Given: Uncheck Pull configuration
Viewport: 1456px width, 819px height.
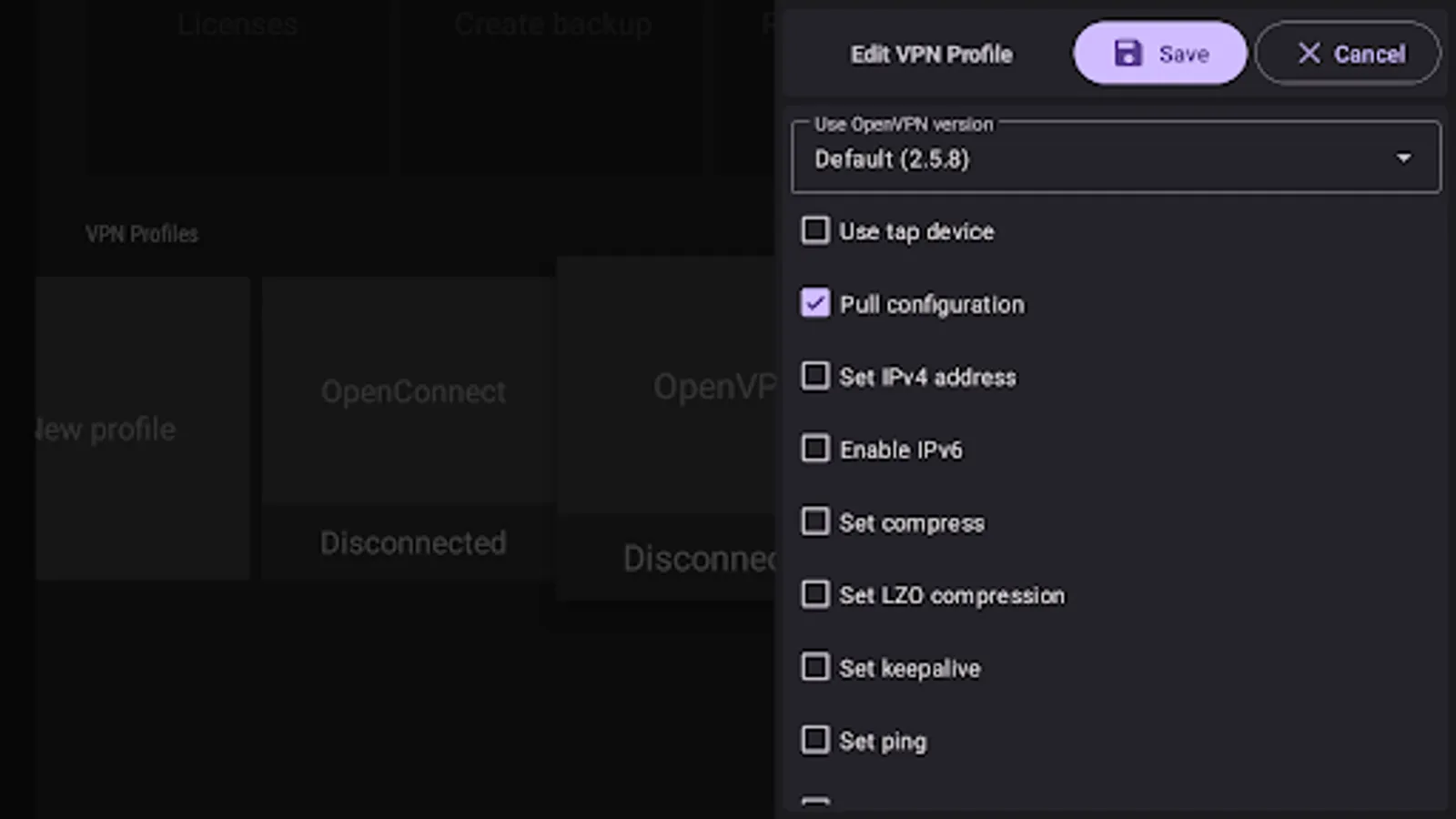Looking at the screenshot, I should (x=815, y=303).
